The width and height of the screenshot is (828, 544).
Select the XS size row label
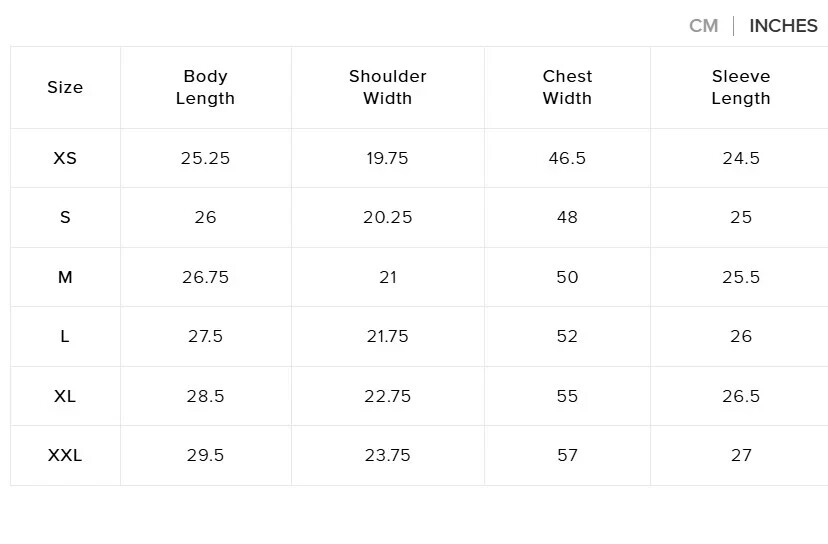[65, 158]
